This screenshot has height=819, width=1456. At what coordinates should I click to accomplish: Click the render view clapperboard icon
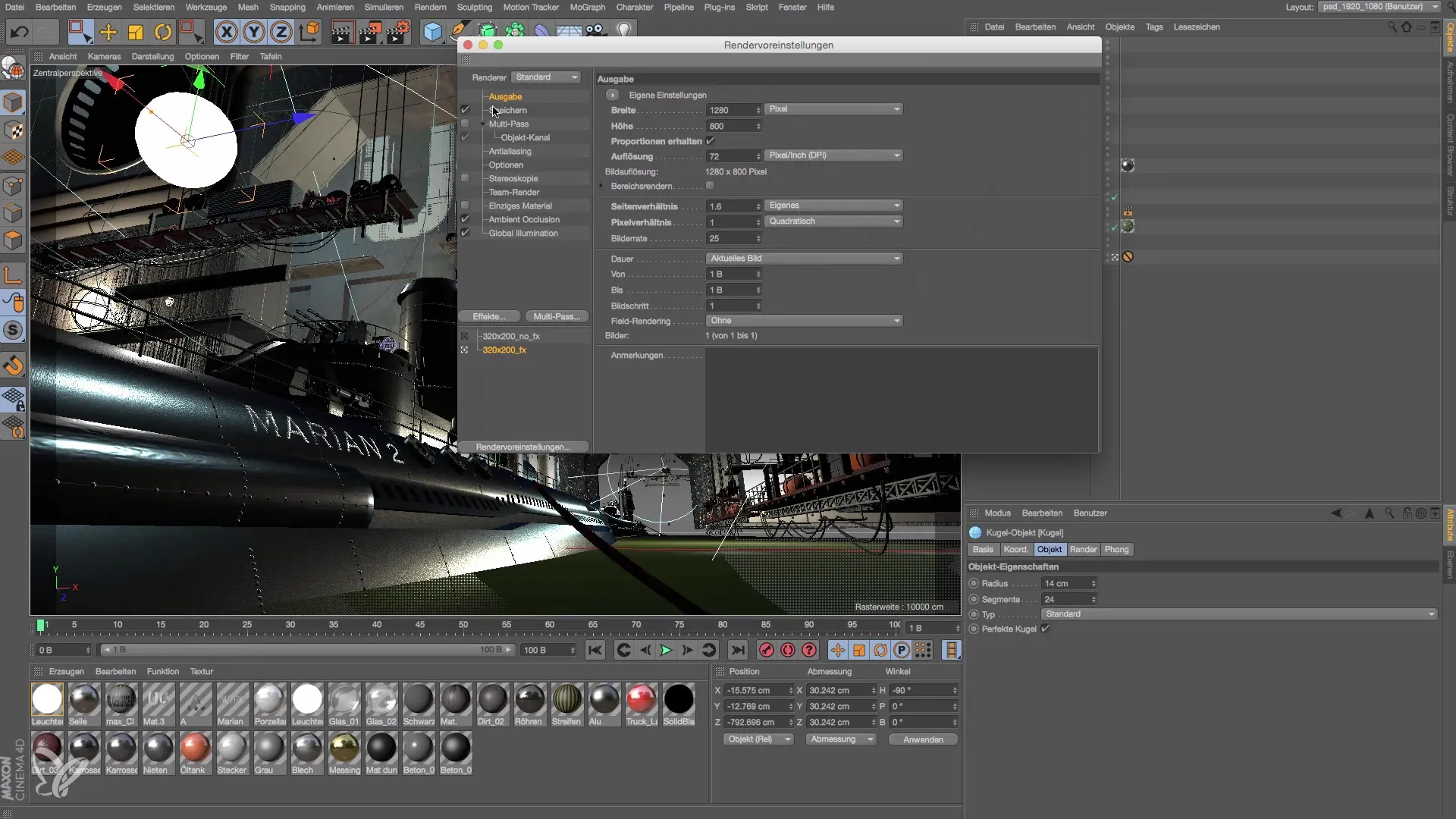(x=342, y=32)
